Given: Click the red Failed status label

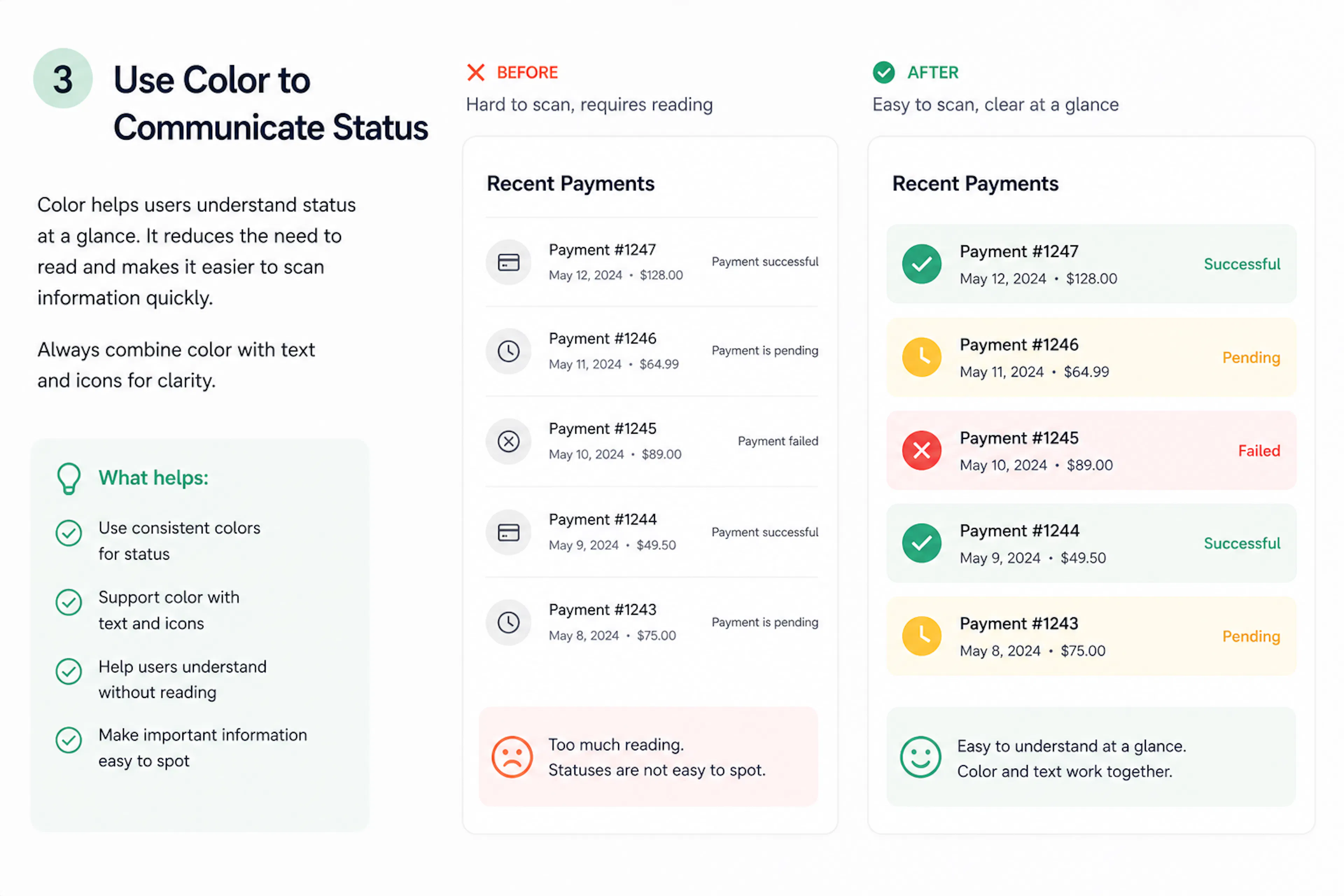Looking at the screenshot, I should coord(1259,450).
